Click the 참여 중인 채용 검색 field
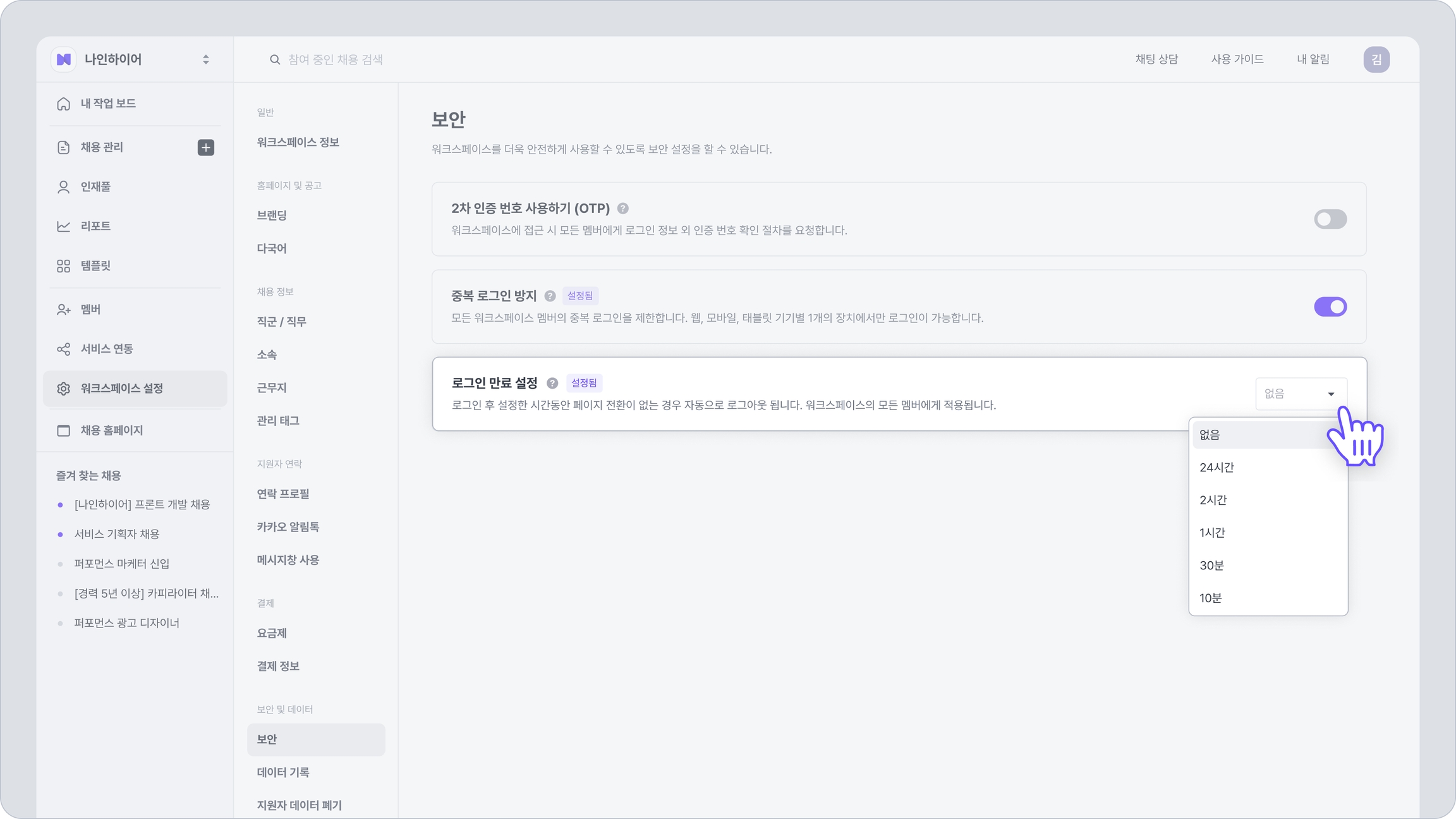Screen dimensions: 1456x819 [x=336, y=59]
